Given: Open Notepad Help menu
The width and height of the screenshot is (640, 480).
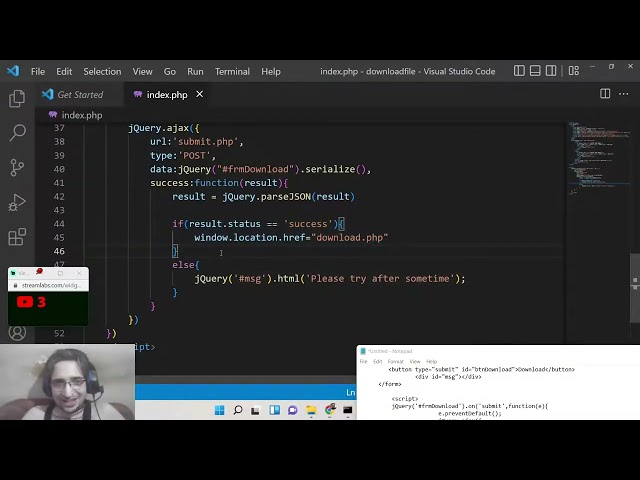Looking at the screenshot, I should (x=431, y=362).
